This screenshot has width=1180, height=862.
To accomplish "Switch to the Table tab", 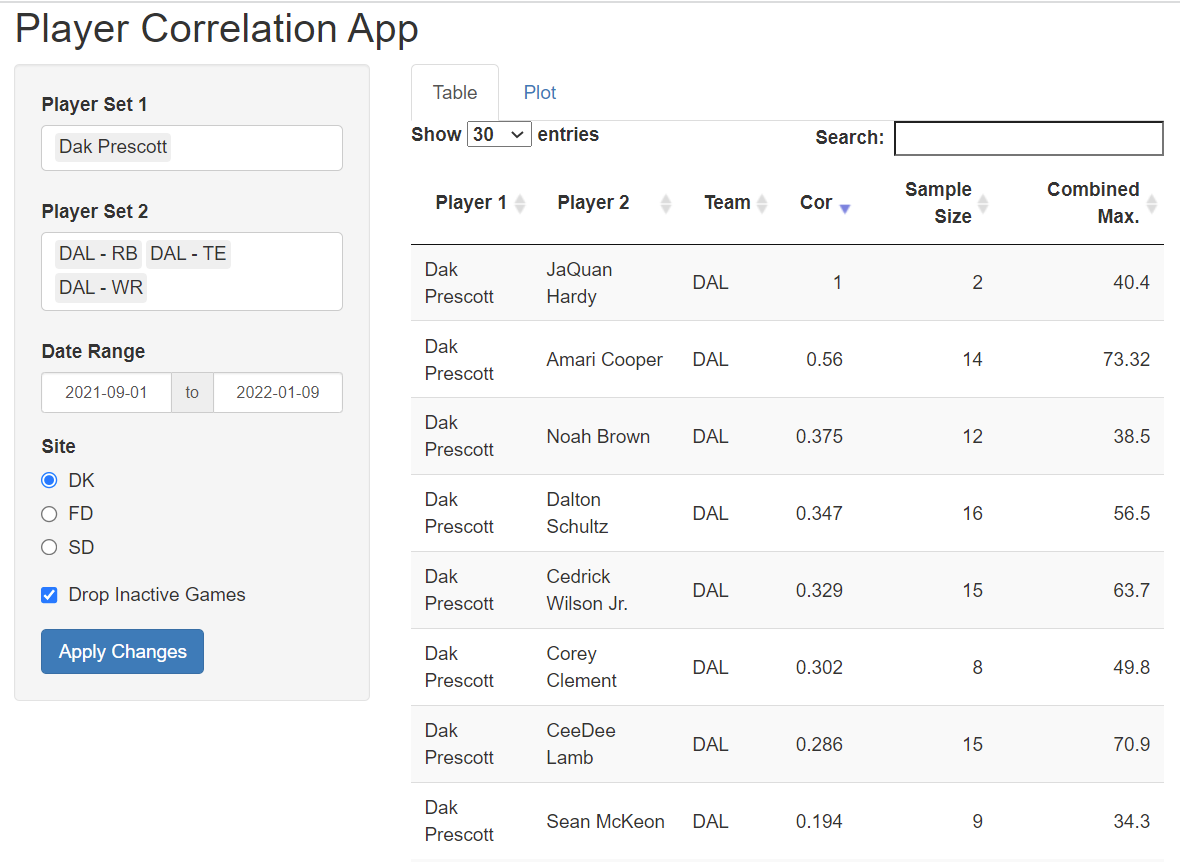I will (455, 93).
